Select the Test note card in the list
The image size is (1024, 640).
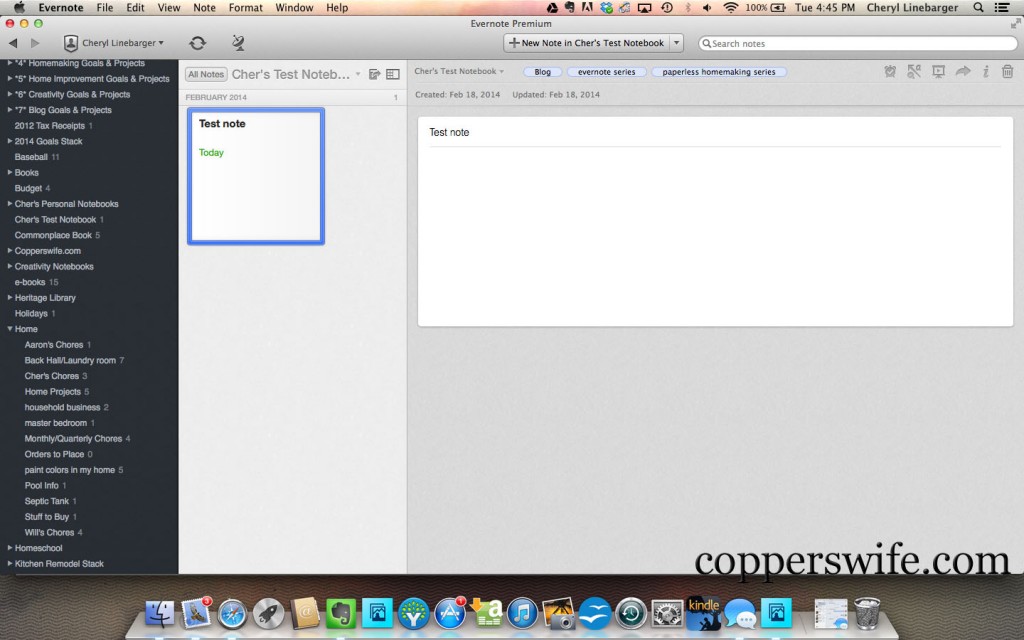256,176
